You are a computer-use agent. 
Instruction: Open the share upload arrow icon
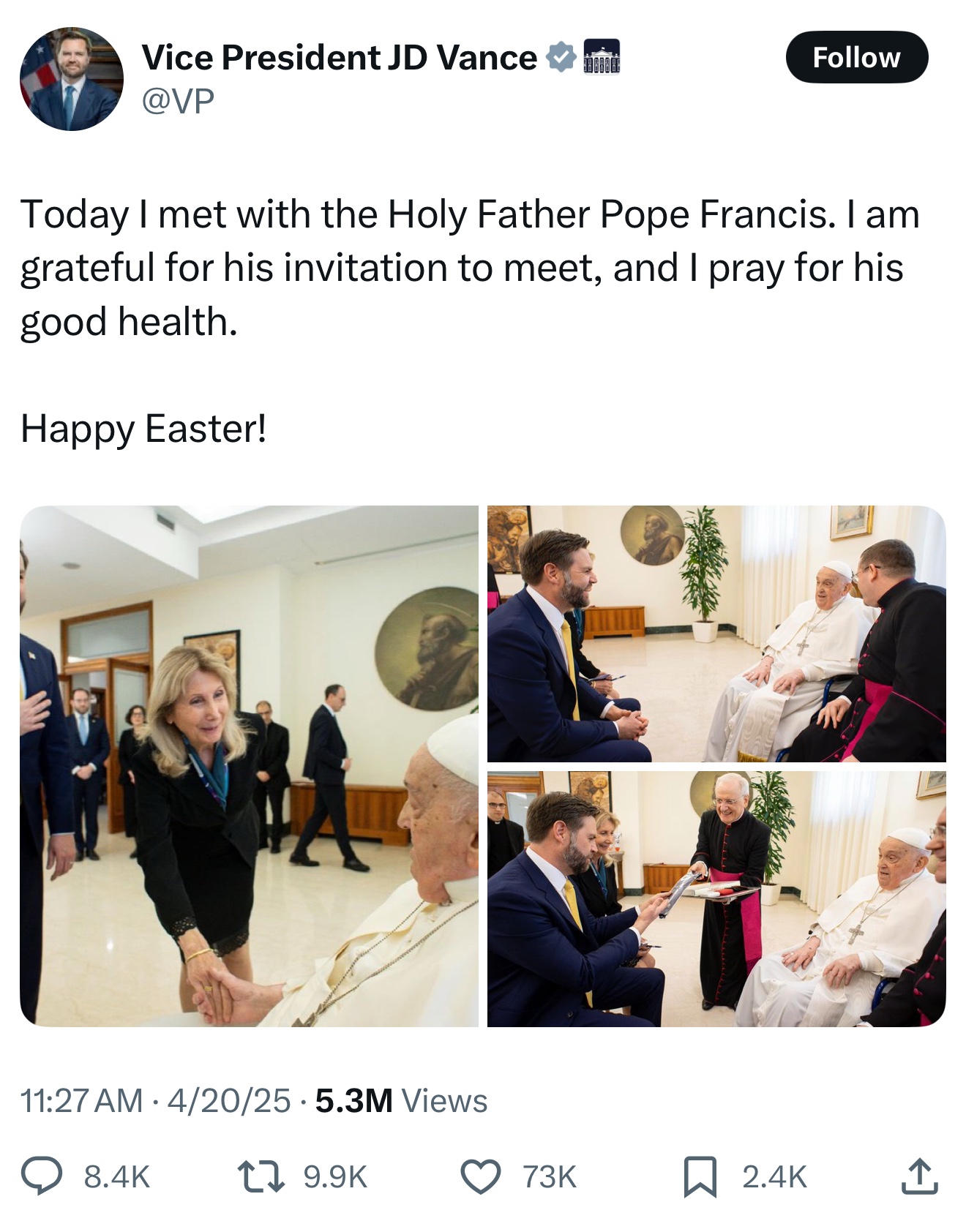pos(920,1176)
